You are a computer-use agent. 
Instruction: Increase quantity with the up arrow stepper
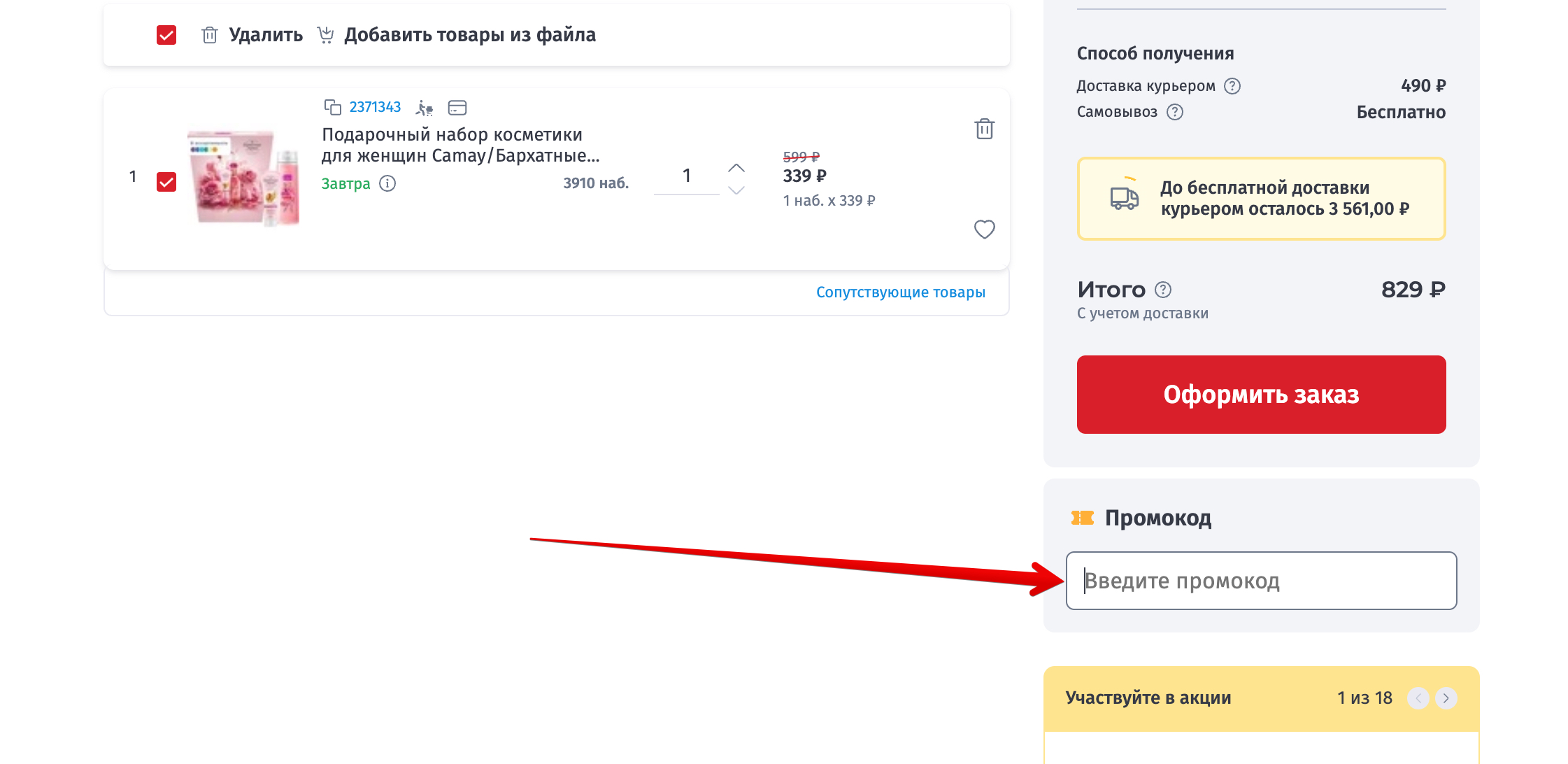(x=735, y=167)
